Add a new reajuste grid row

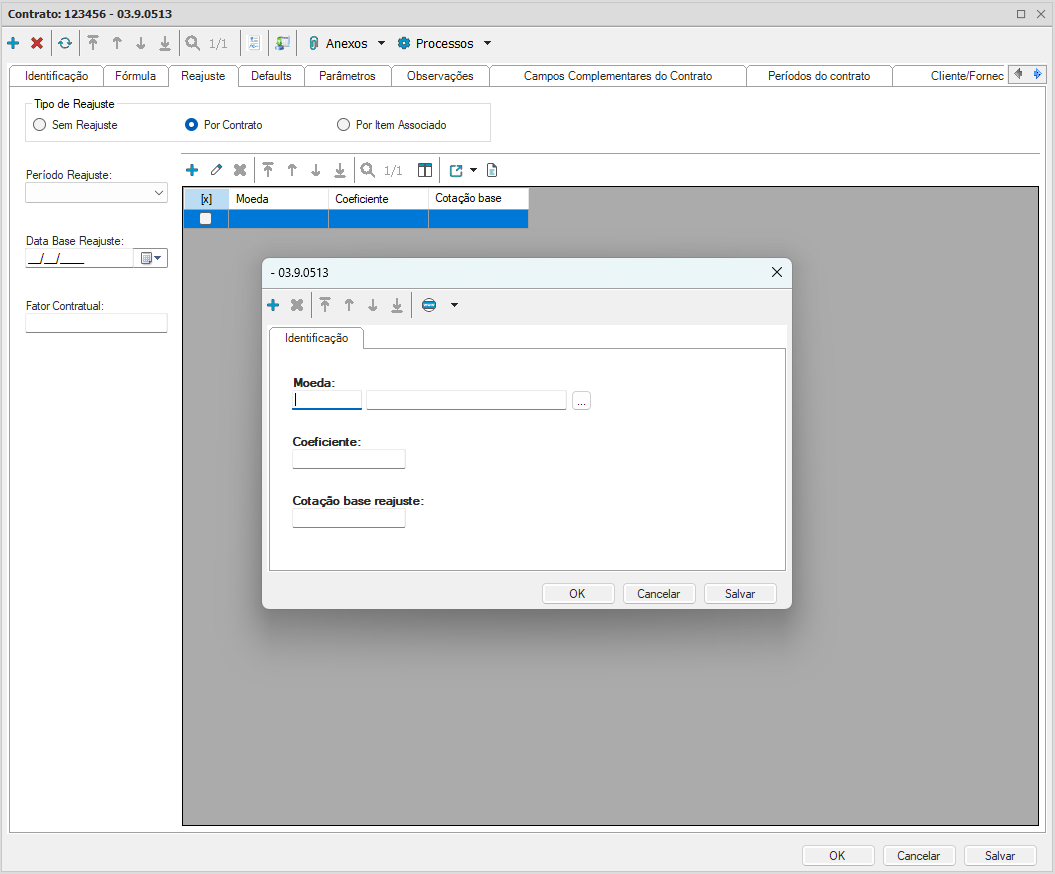click(x=192, y=170)
